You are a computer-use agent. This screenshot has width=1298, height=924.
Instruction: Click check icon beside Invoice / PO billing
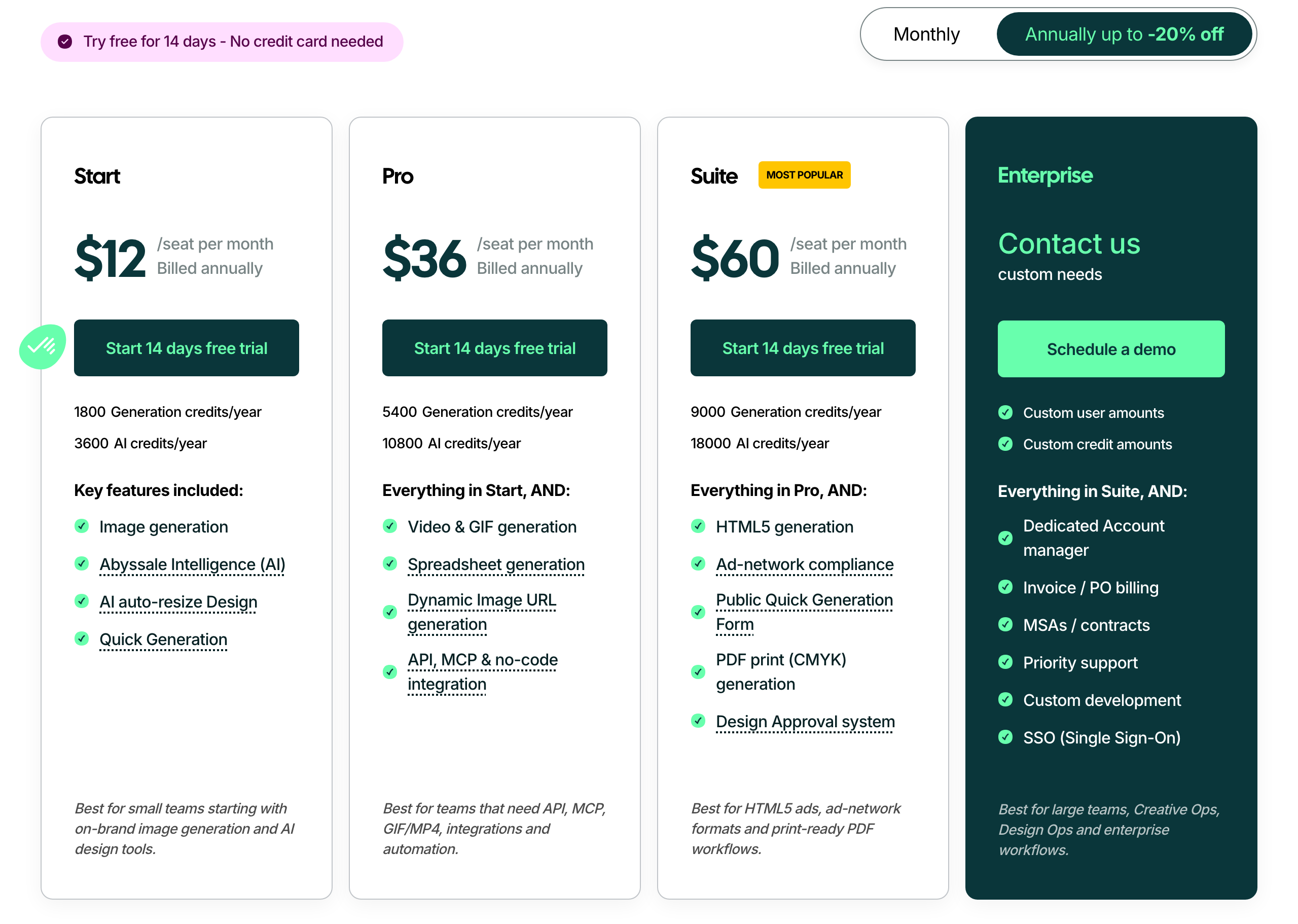[1005, 587]
